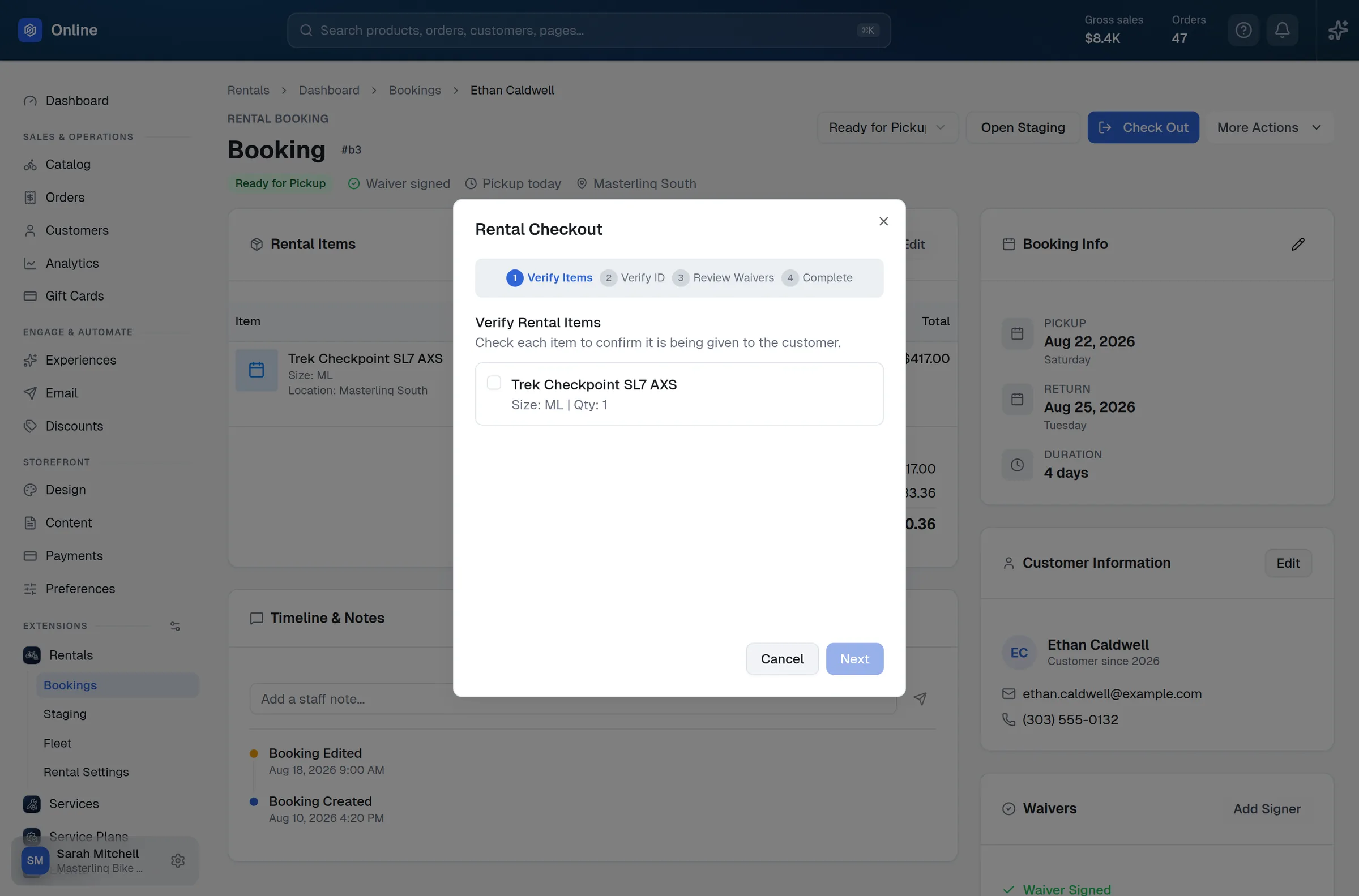Select the Complete step

(x=817, y=278)
